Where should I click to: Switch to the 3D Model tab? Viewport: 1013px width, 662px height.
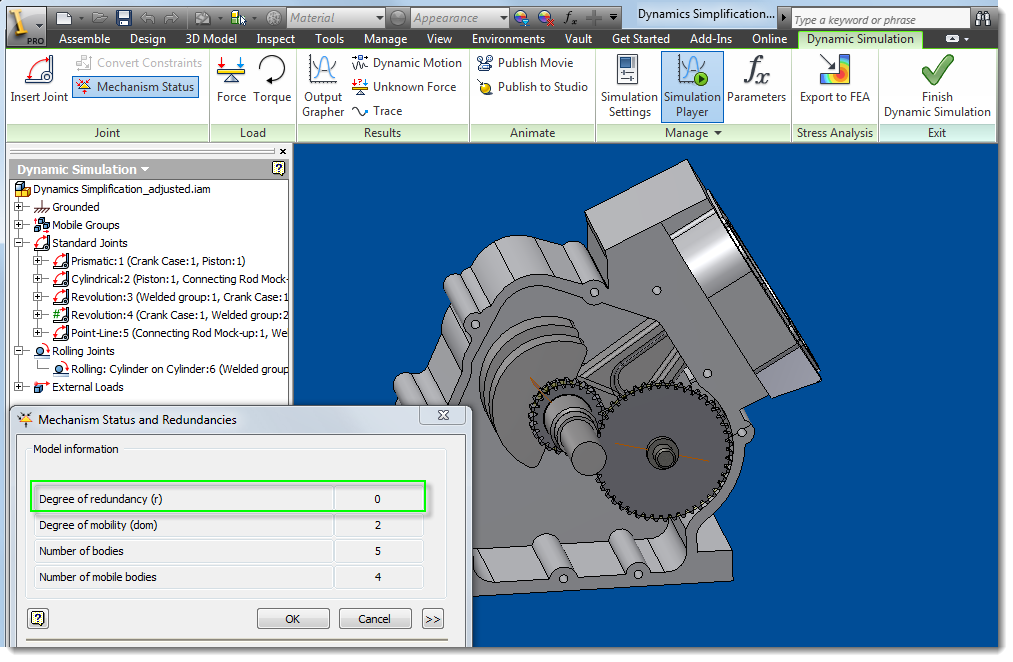tap(211, 39)
